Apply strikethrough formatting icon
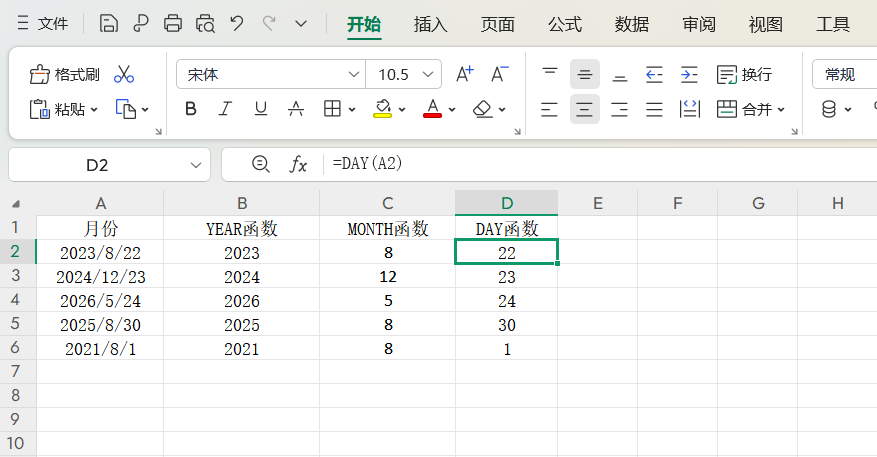Image resolution: width=877 pixels, height=457 pixels. (x=295, y=109)
